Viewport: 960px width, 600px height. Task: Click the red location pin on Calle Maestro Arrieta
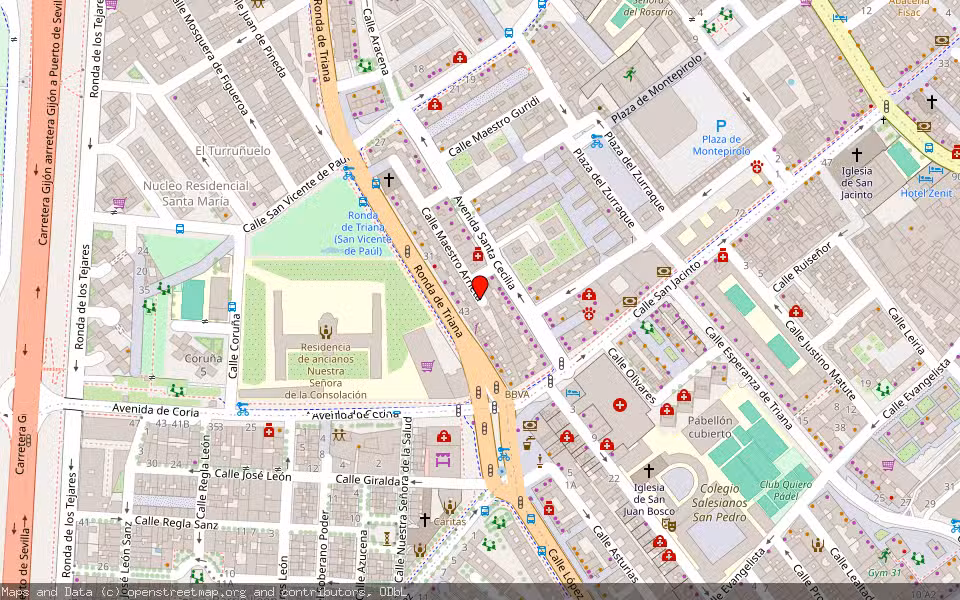pyautogui.click(x=480, y=288)
